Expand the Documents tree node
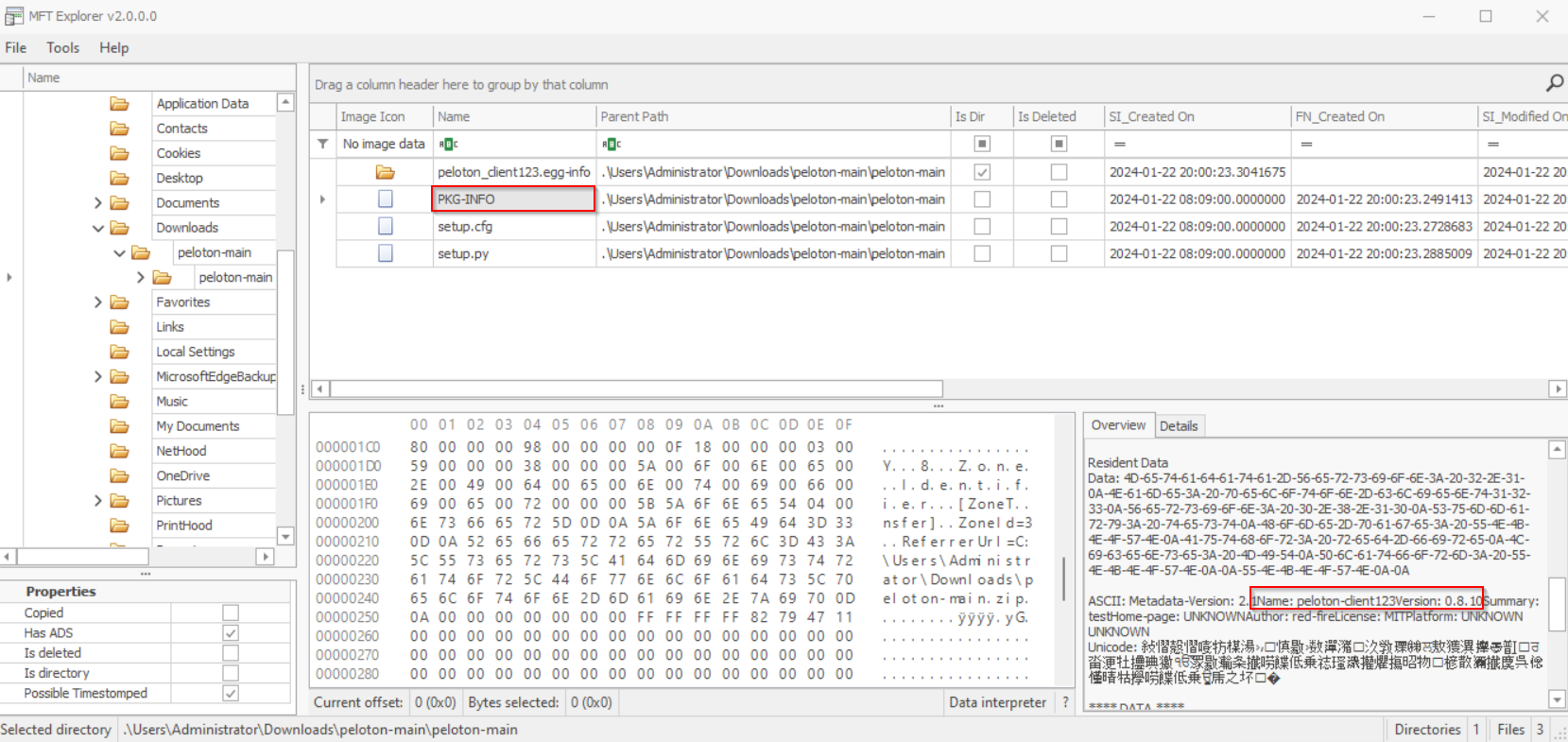The height and width of the screenshot is (742, 1568). [x=97, y=202]
